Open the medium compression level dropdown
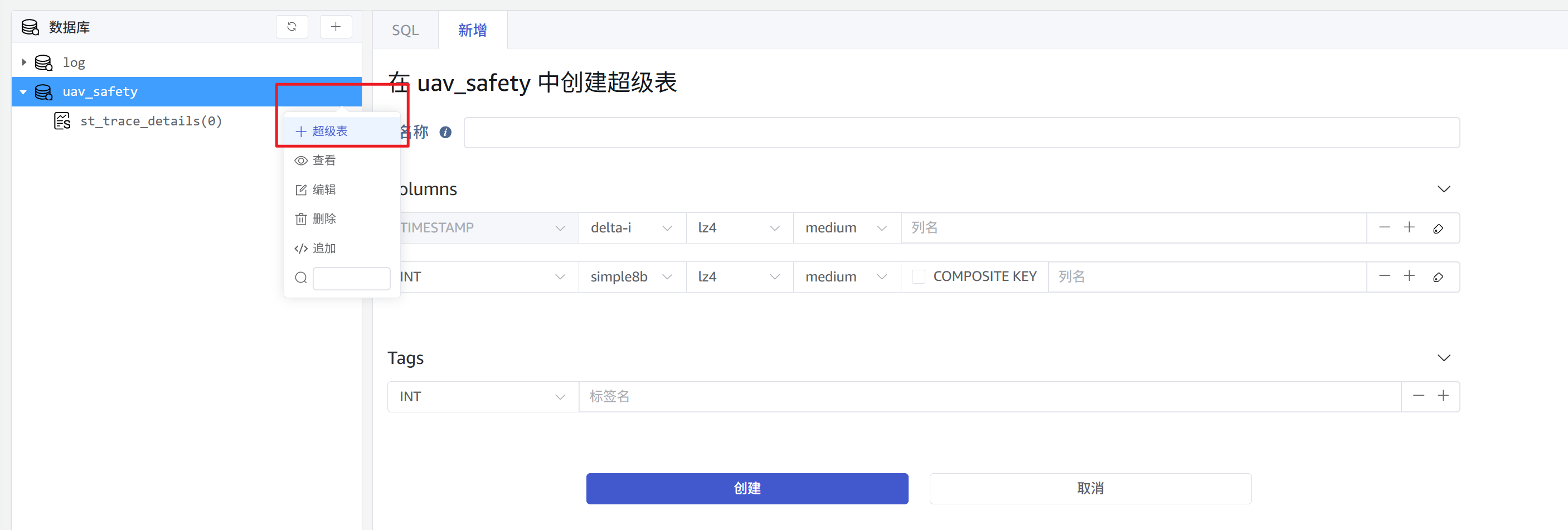Image resolution: width=1568 pixels, height=530 pixels. pos(846,227)
